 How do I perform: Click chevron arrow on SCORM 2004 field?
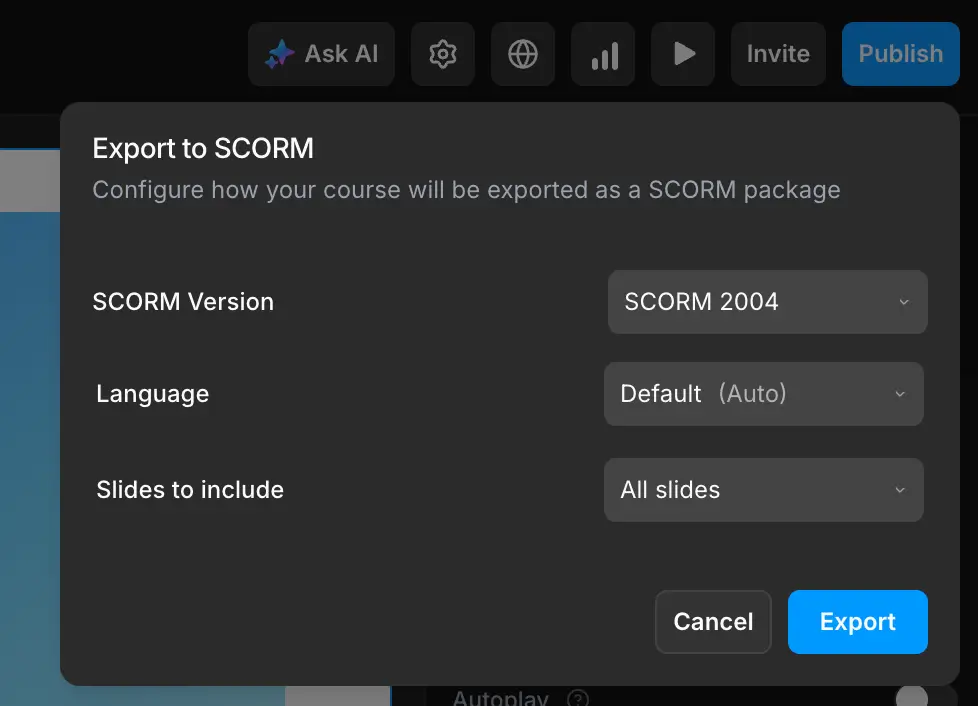(904, 302)
